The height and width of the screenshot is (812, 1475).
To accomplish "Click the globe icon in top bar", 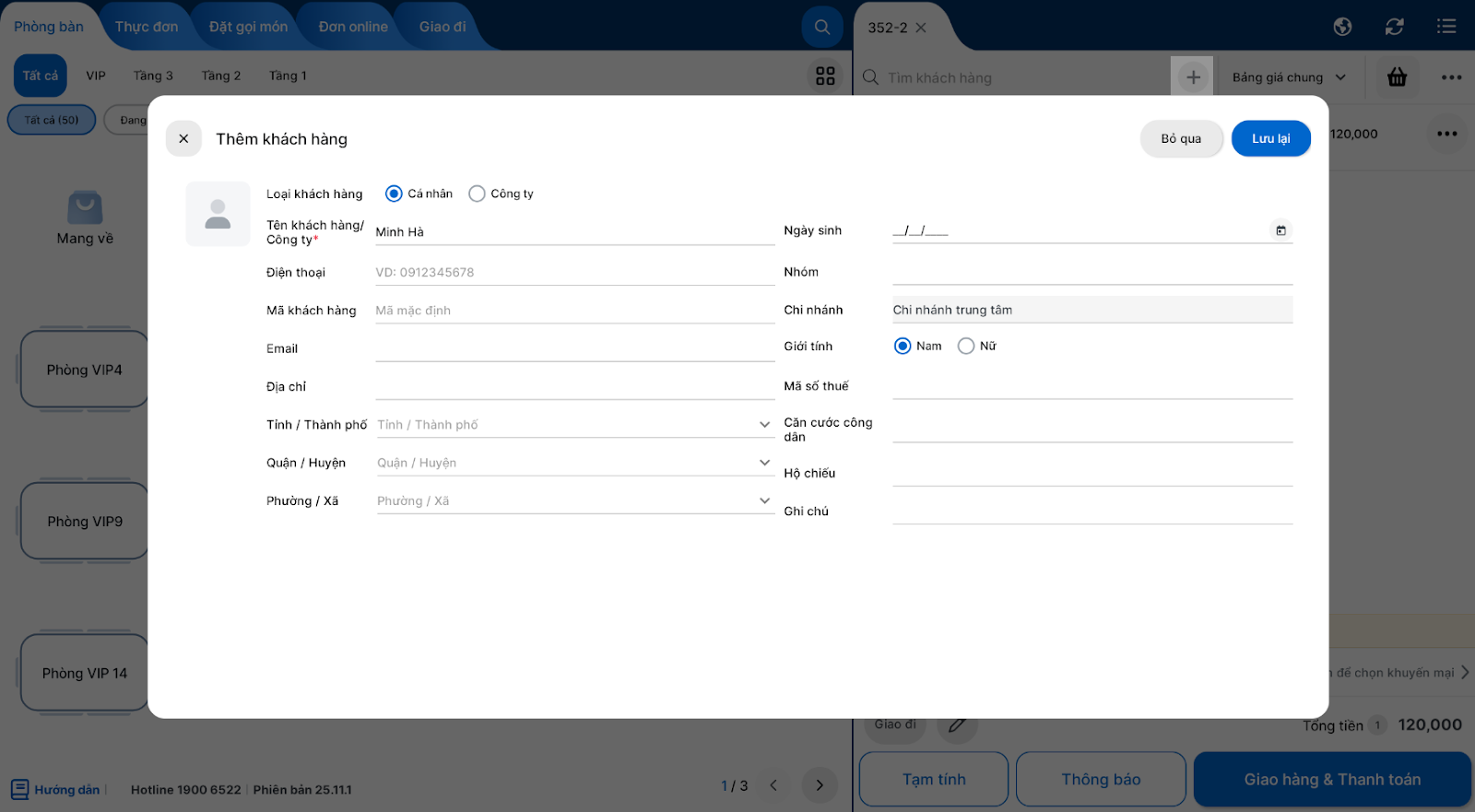I will click(x=1342, y=27).
